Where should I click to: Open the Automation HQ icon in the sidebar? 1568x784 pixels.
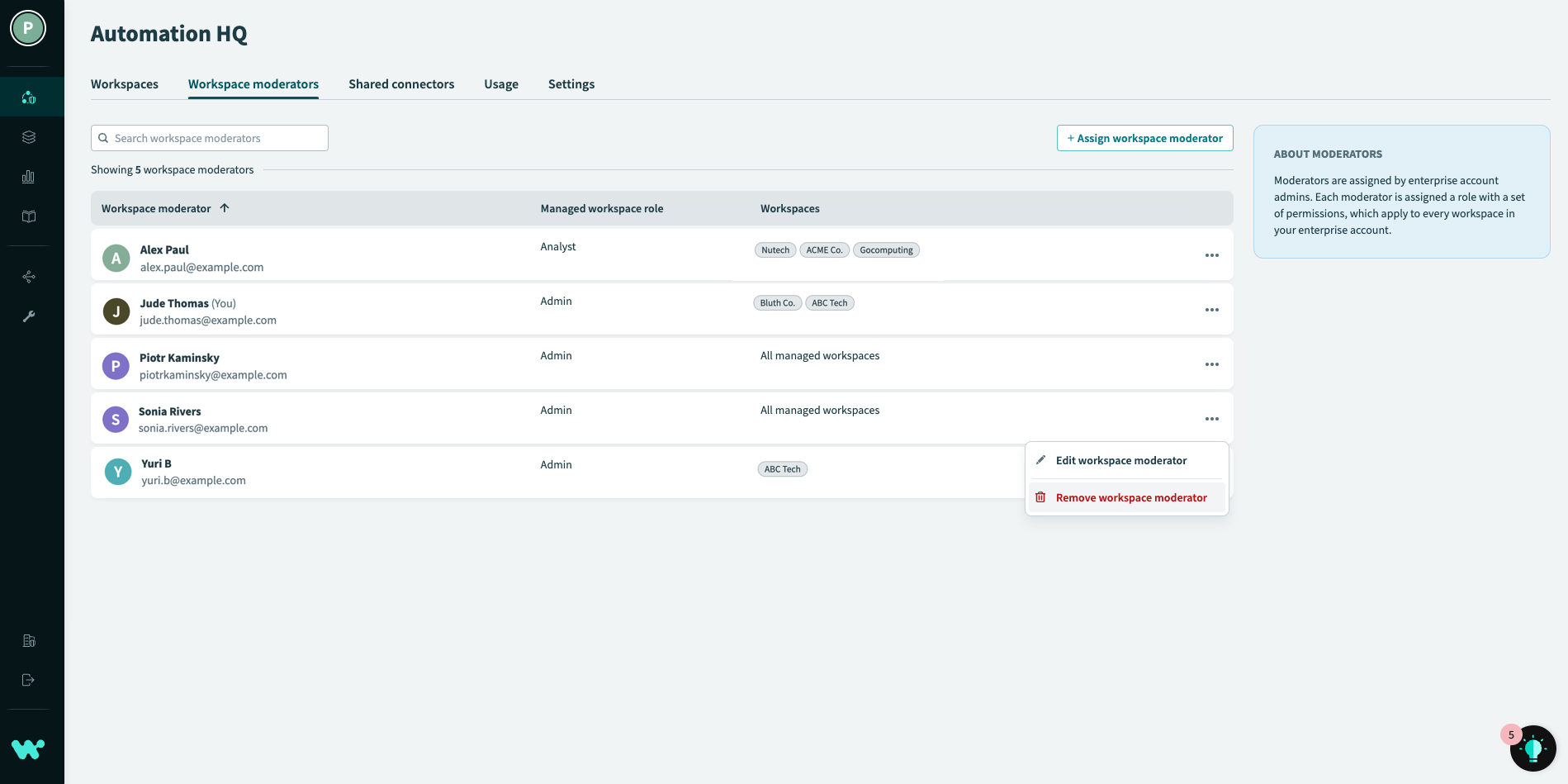pos(29,97)
